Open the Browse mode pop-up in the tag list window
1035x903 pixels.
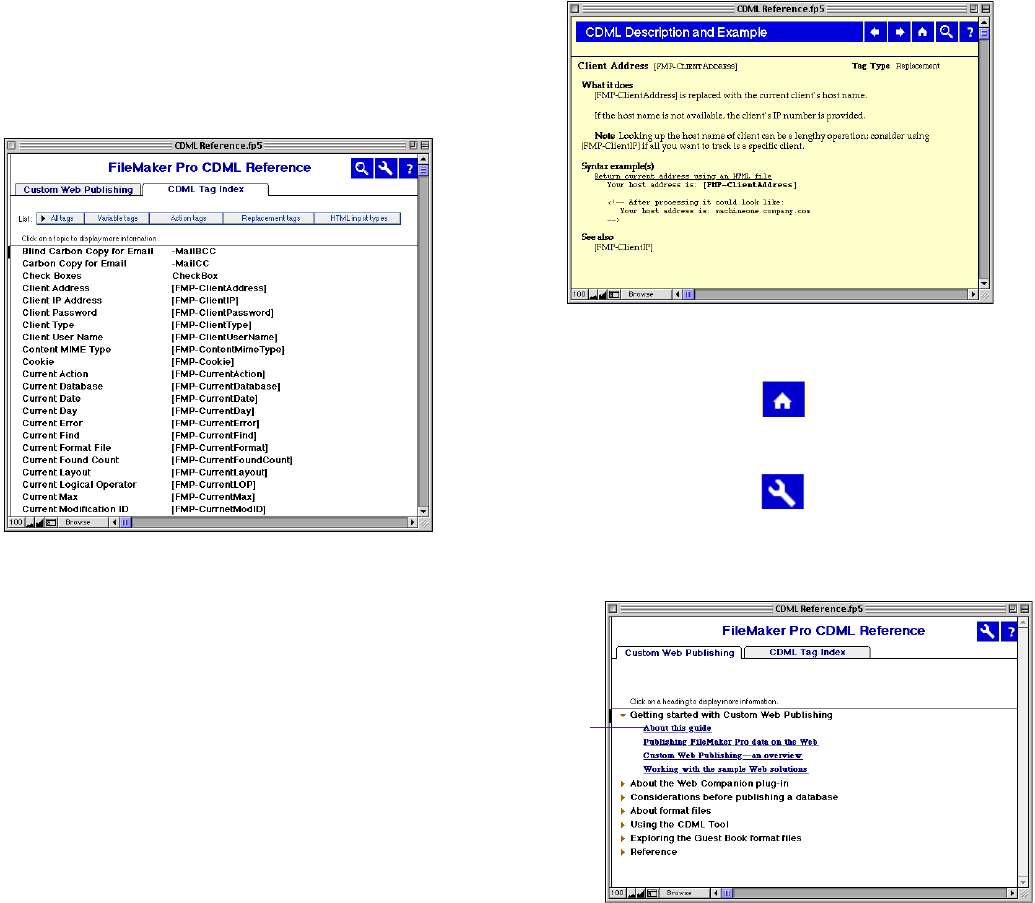tap(83, 522)
